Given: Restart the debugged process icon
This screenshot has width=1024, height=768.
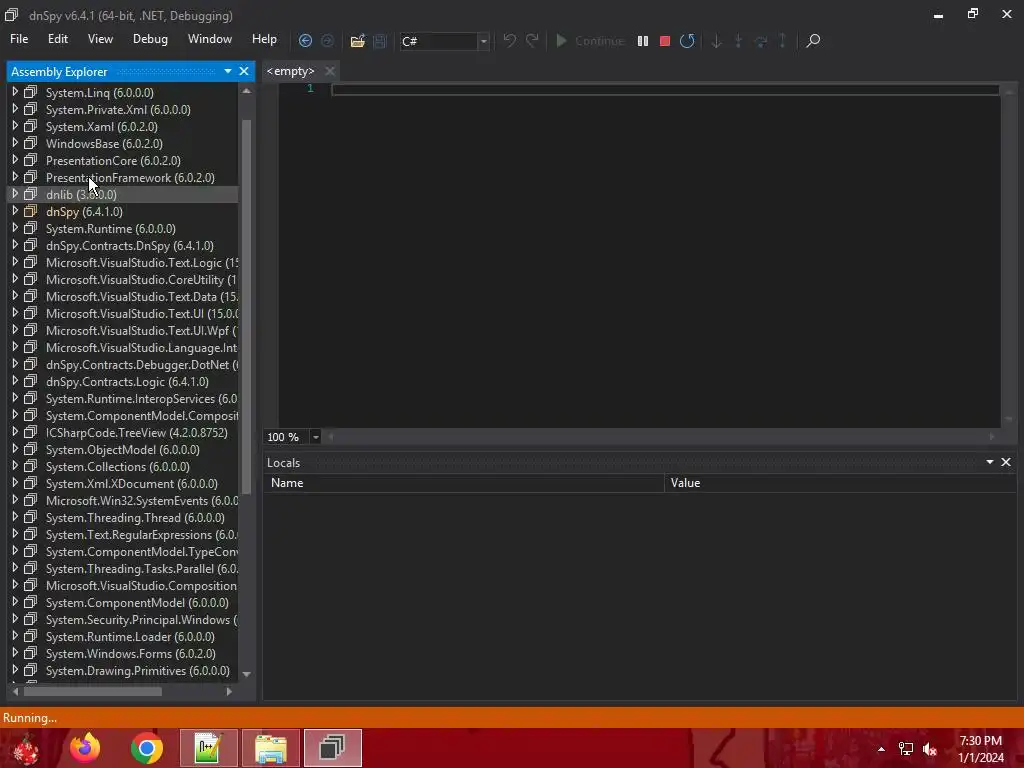Looking at the screenshot, I should [x=687, y=40].
